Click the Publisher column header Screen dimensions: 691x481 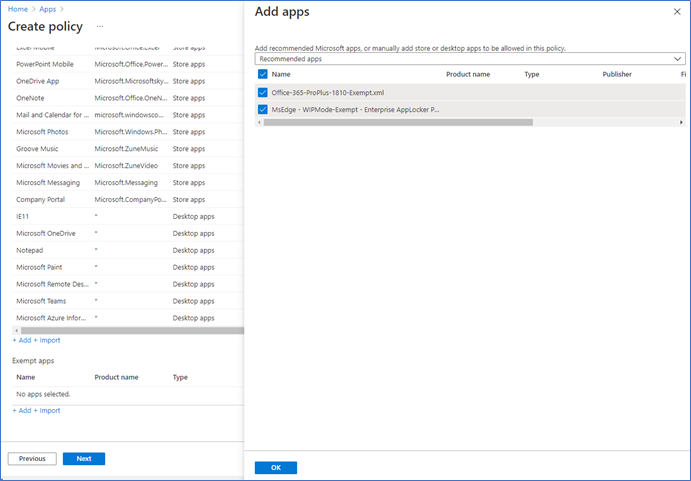tap(617, 74)
